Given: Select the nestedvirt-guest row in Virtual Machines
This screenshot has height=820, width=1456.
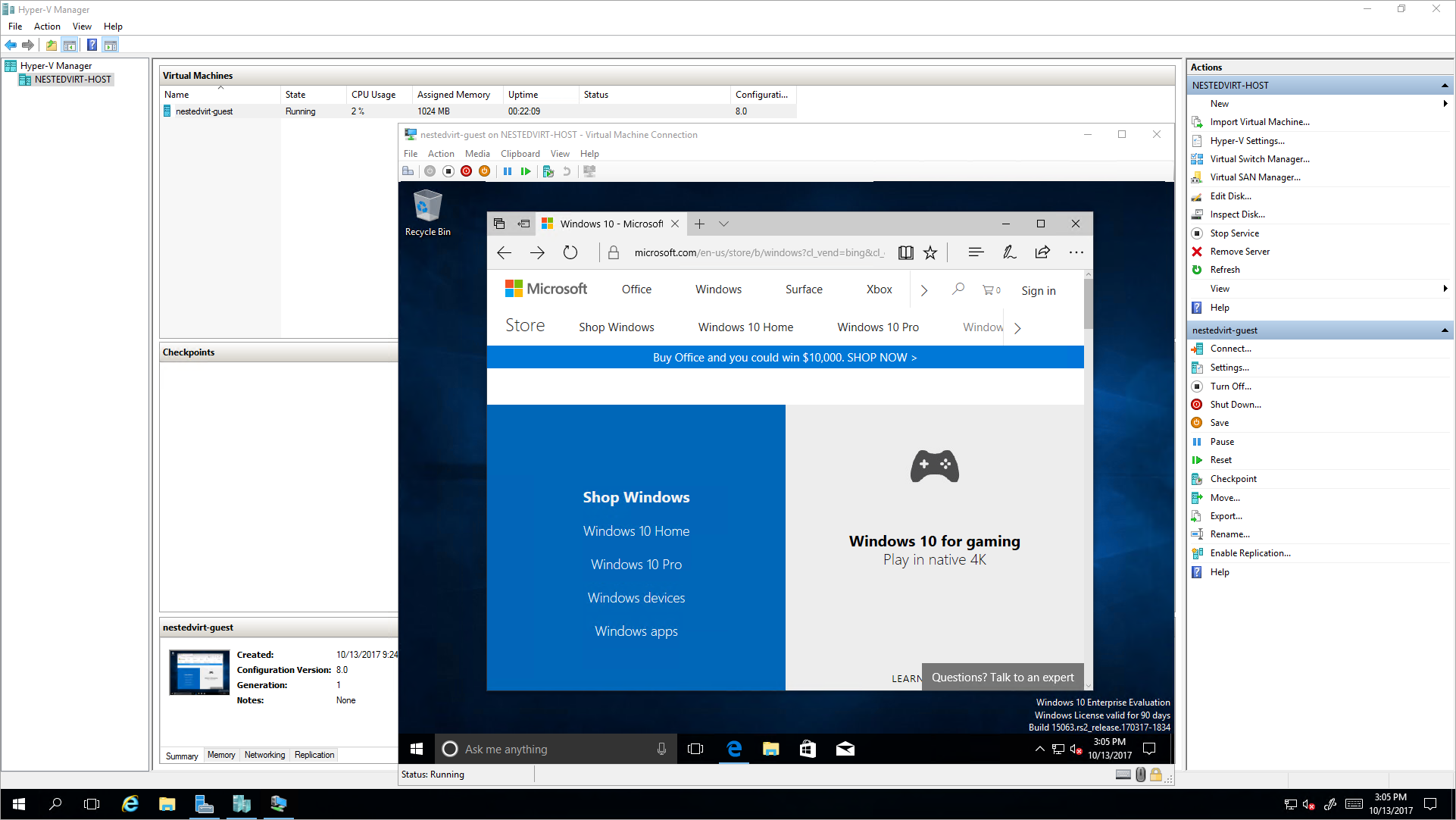Looking at the screenshot, I should pos(478,111).
